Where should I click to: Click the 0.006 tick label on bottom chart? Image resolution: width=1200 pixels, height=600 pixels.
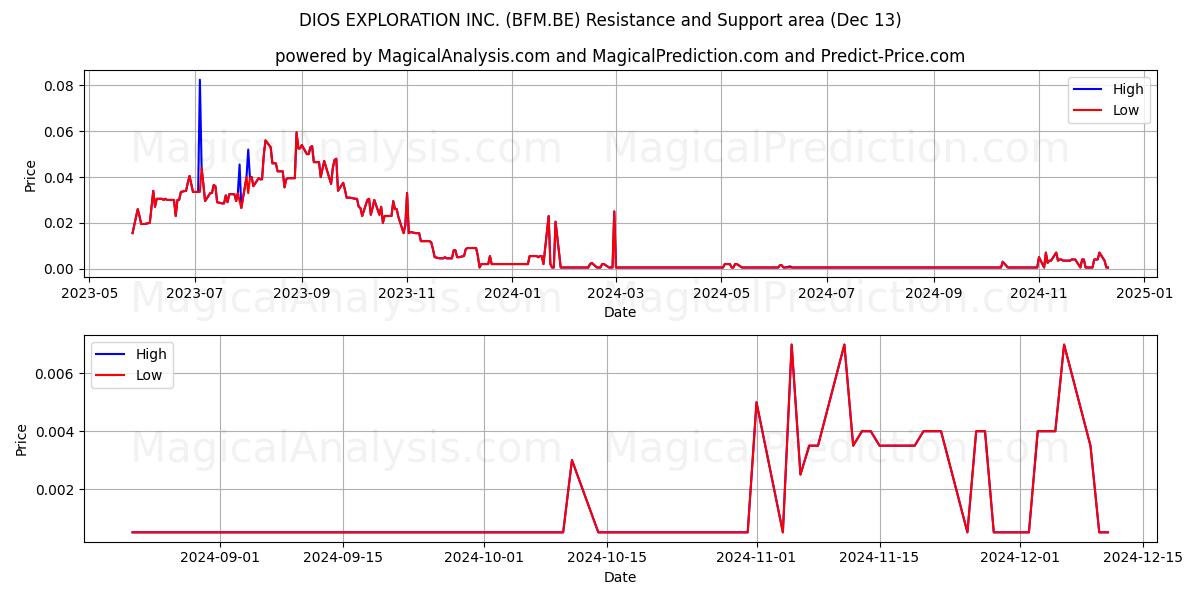[x=56, y=374]
